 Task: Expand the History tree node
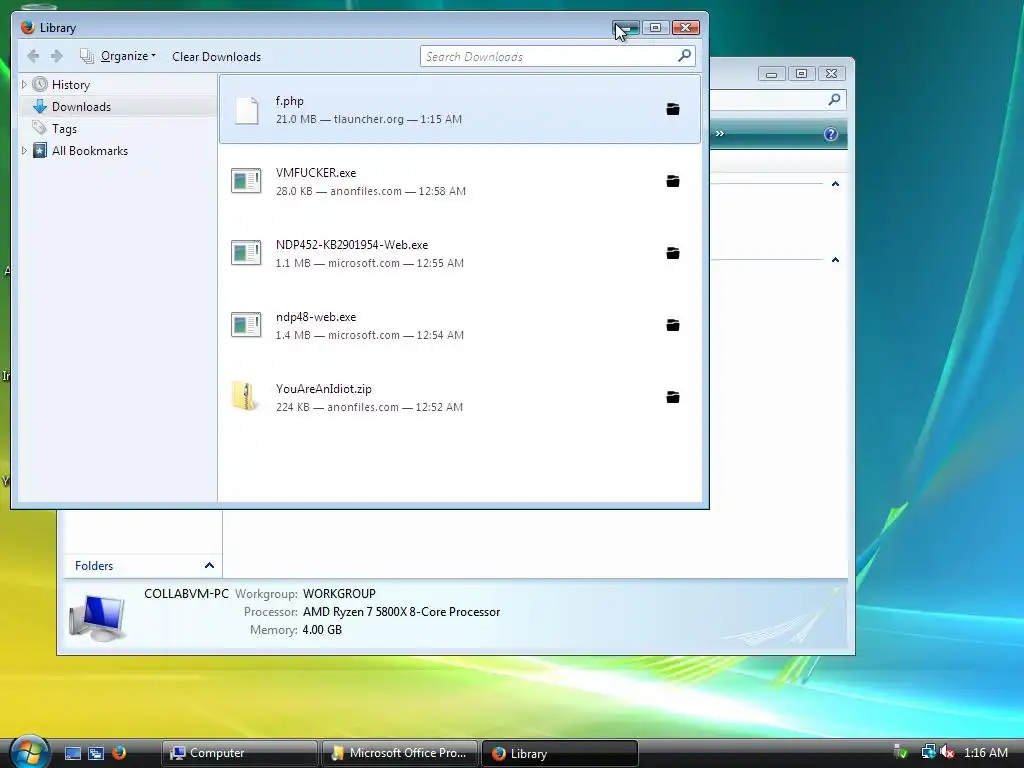(x=24, y=84)
